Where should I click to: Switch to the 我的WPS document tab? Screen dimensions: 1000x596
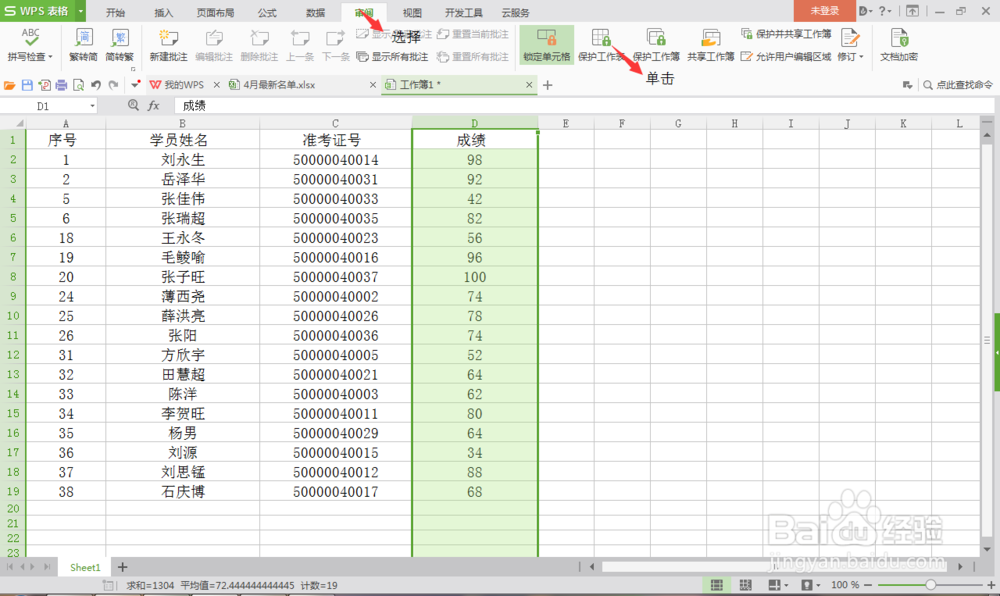pos(184,85)
